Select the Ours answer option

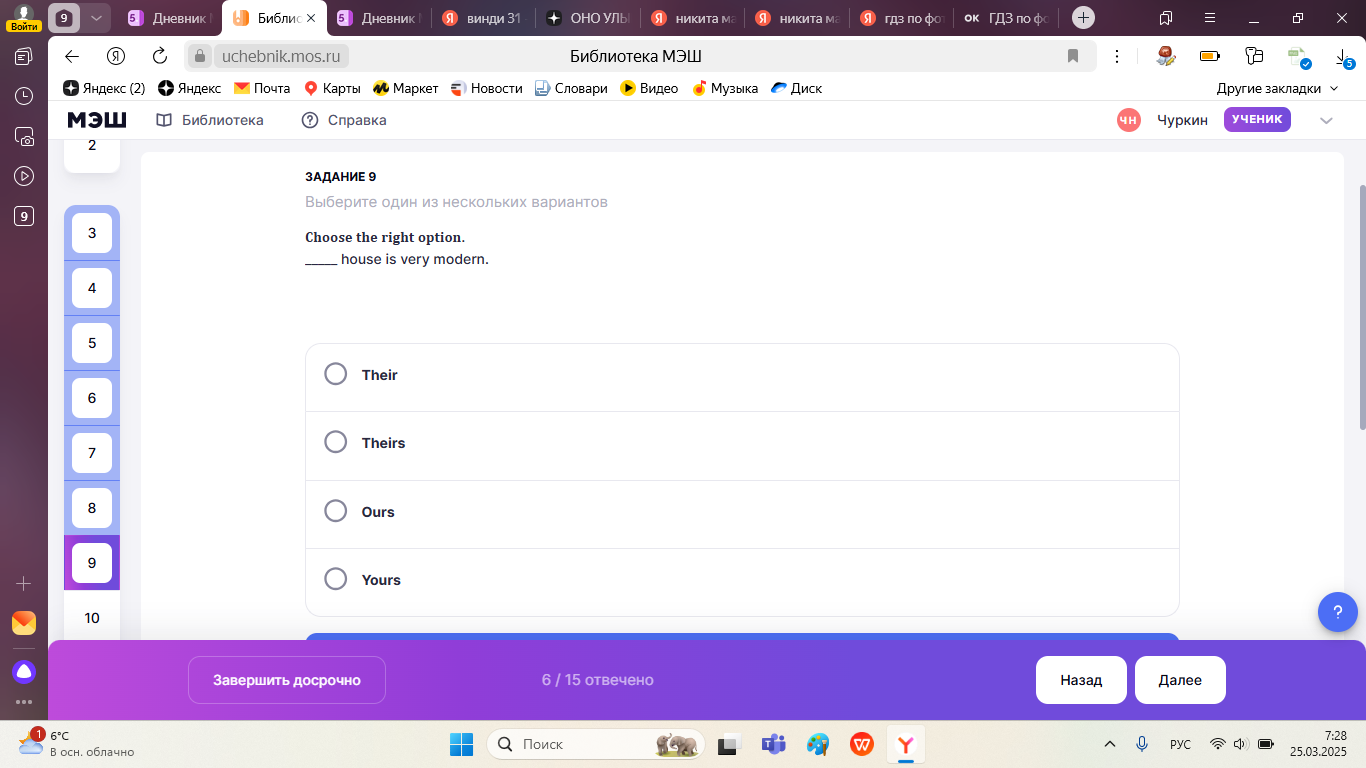click(336, 511)
